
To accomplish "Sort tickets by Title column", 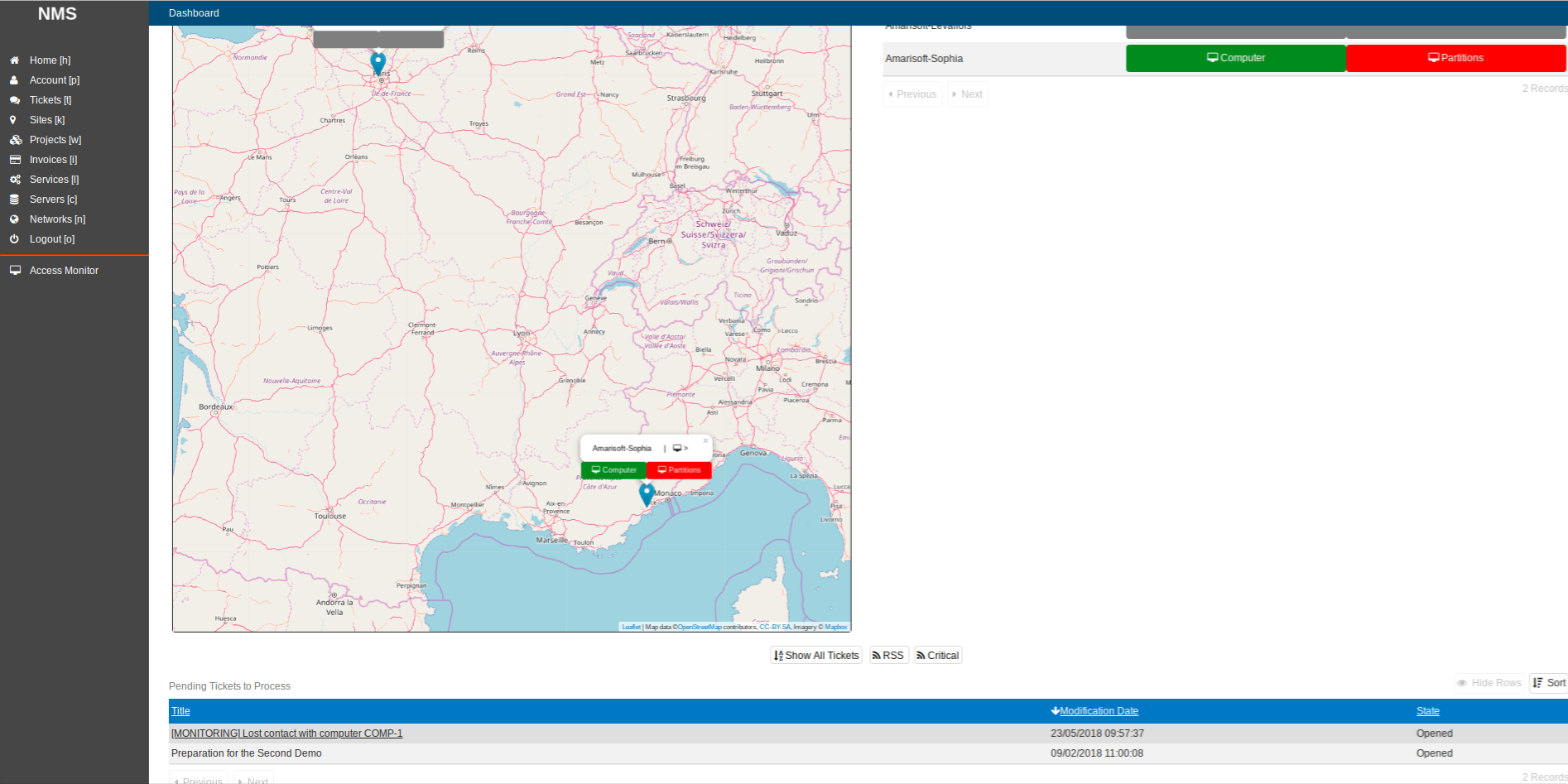I will [x=180, y=711].
